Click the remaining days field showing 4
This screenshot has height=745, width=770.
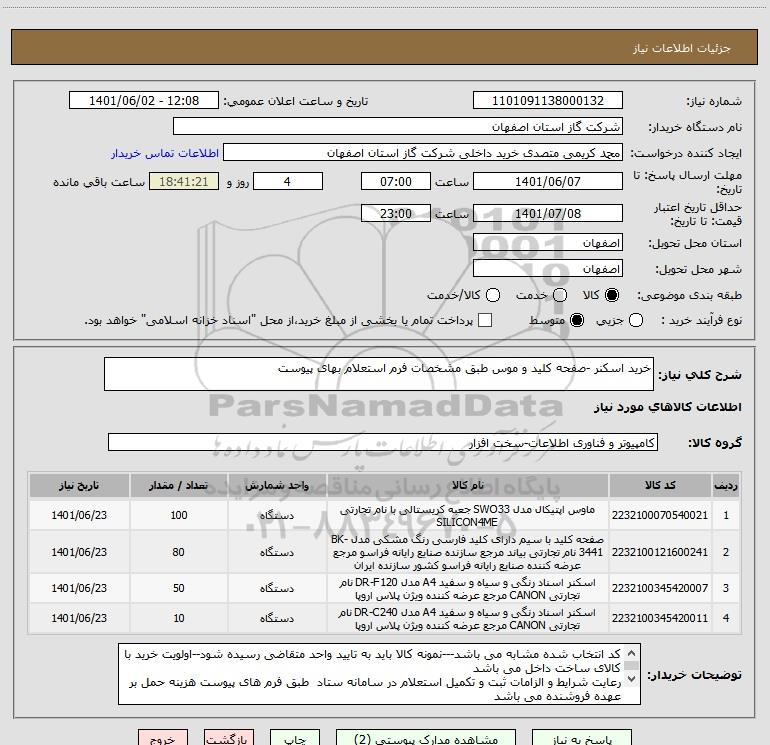tap(288, 181)
